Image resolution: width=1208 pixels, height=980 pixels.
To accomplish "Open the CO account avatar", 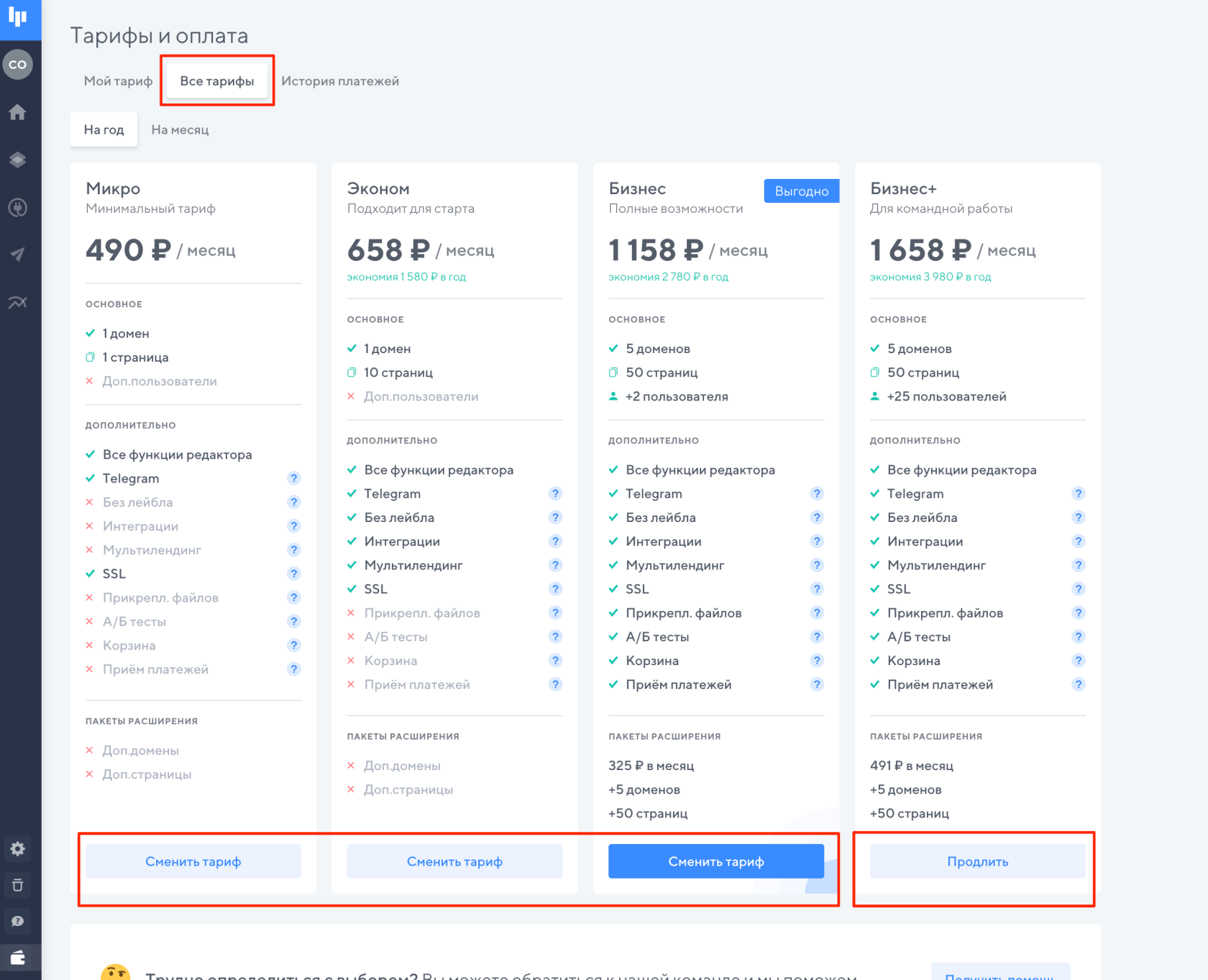I will (x=18, y=65).
